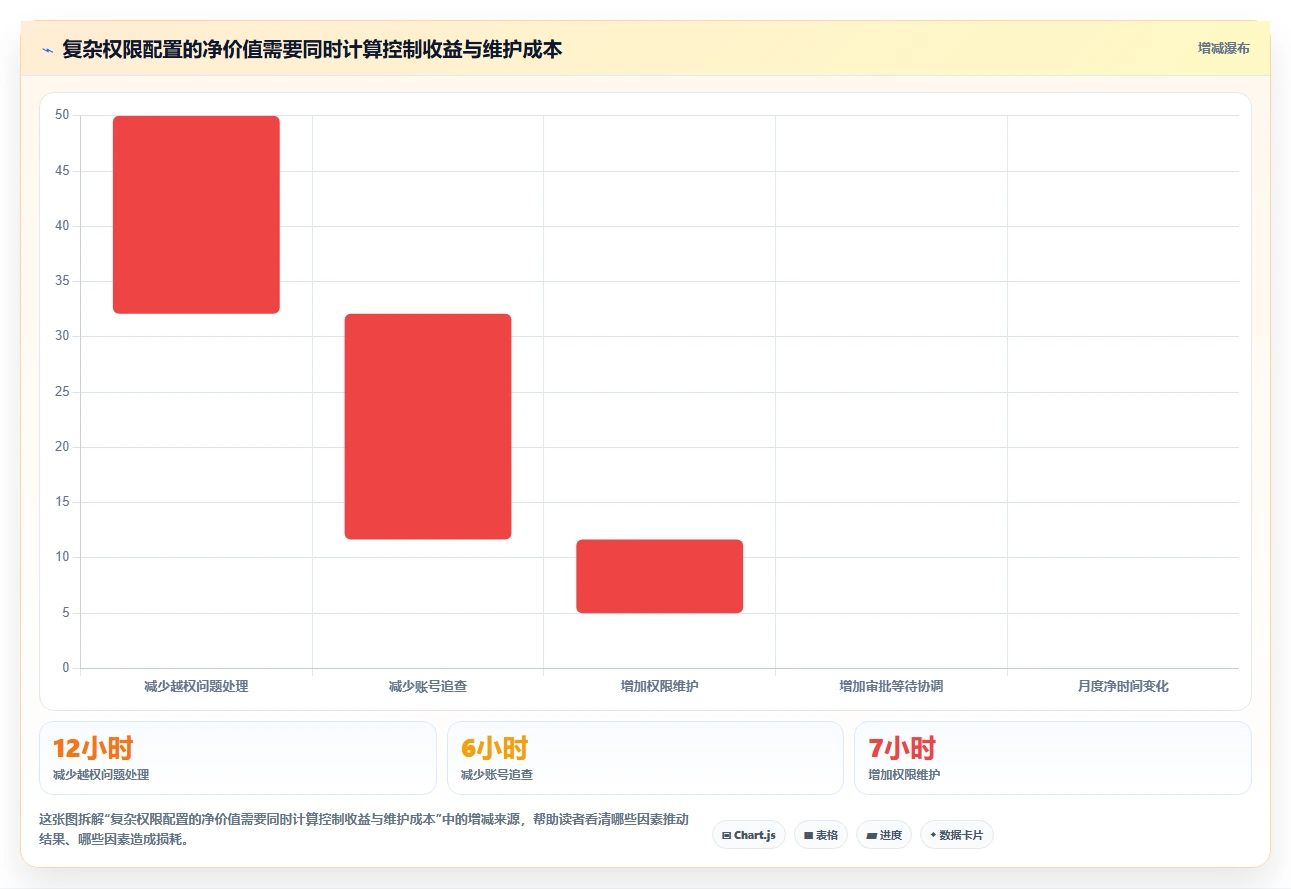This screenshot has width=1291, height=889.
Task: Click the 表格 tag chip
Action: pos(821,835)
